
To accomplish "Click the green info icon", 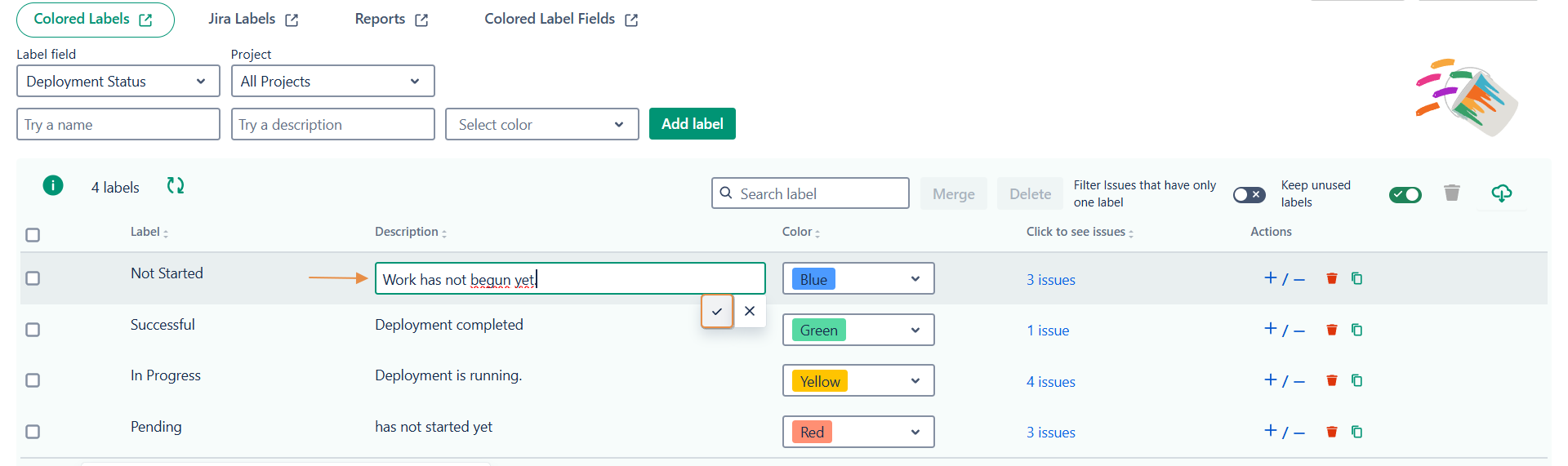I will 53,186.
